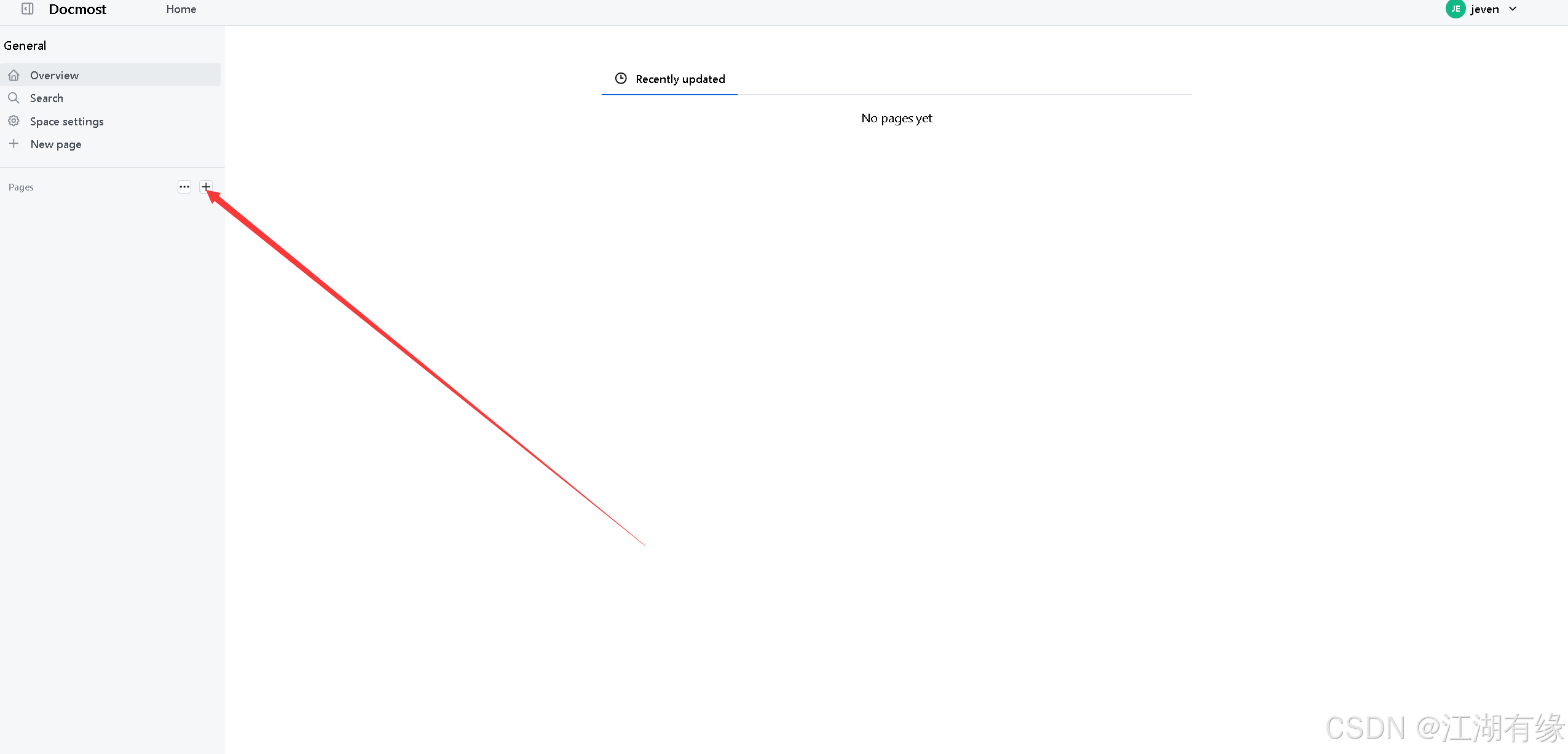Click the New page text
The height and width of the screenshot is (754, 1568).
[56, 144]
